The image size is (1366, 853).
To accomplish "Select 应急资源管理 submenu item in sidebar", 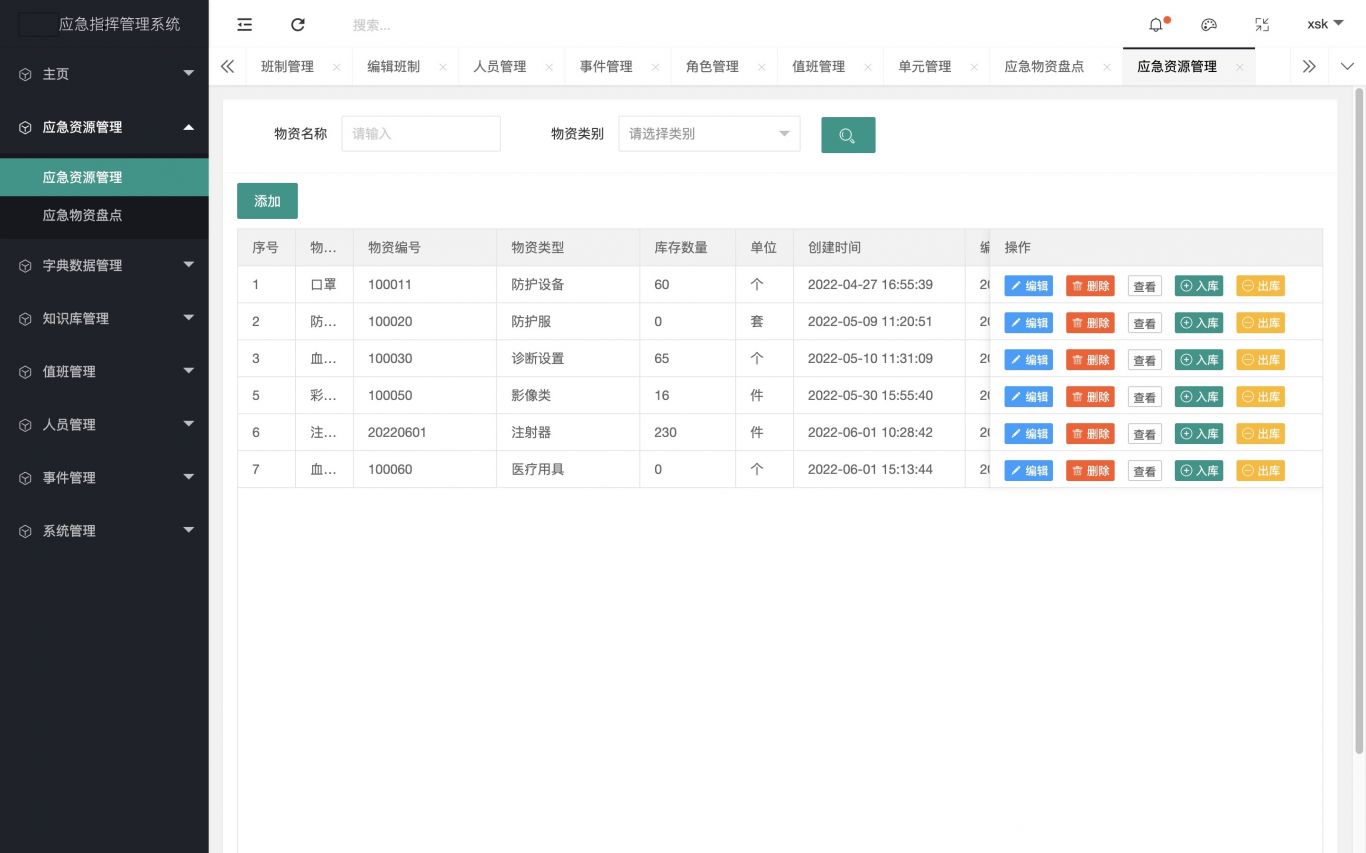I will (x=104, y=177).
